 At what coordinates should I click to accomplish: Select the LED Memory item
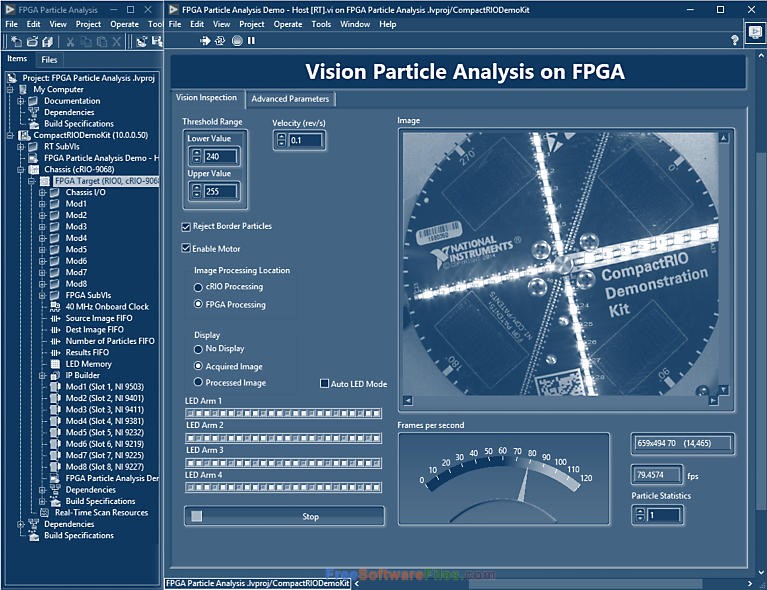(89, 364)
